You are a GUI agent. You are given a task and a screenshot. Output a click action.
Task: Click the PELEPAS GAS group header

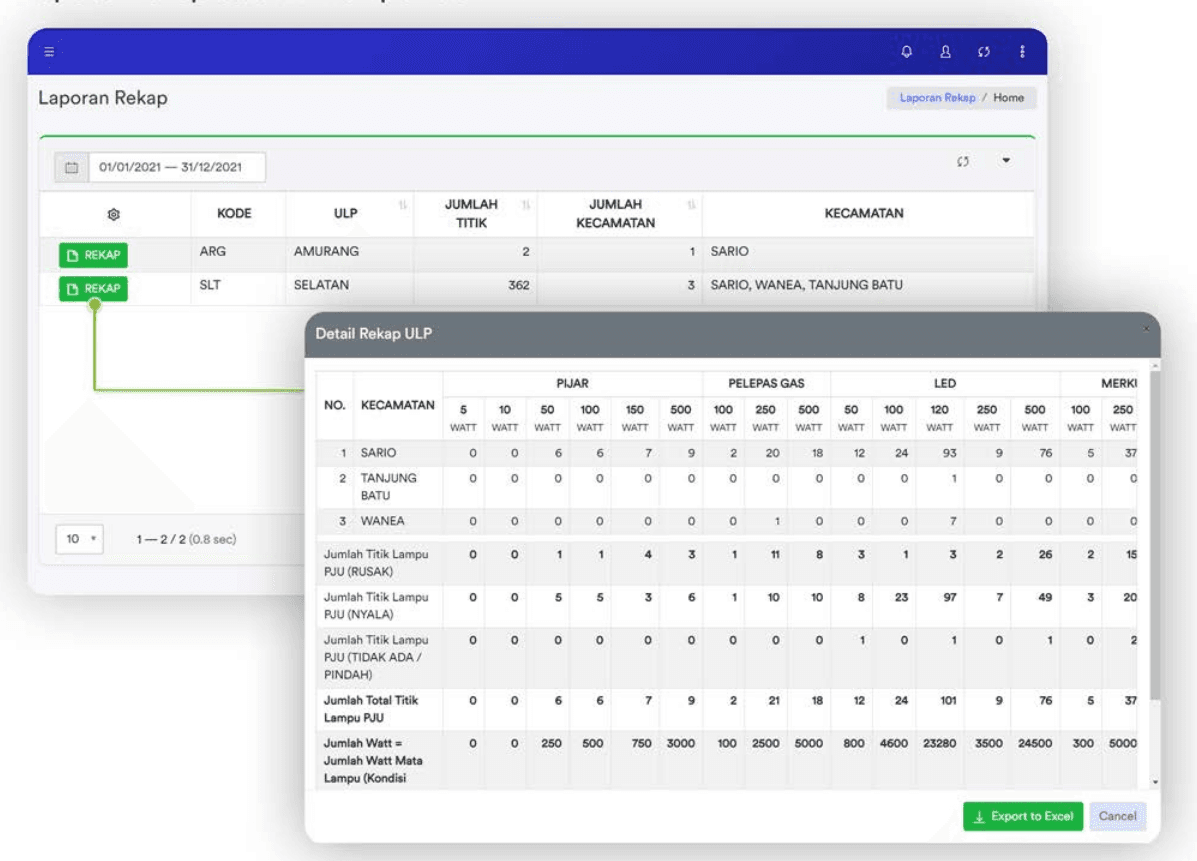click(x=766, y=383)
